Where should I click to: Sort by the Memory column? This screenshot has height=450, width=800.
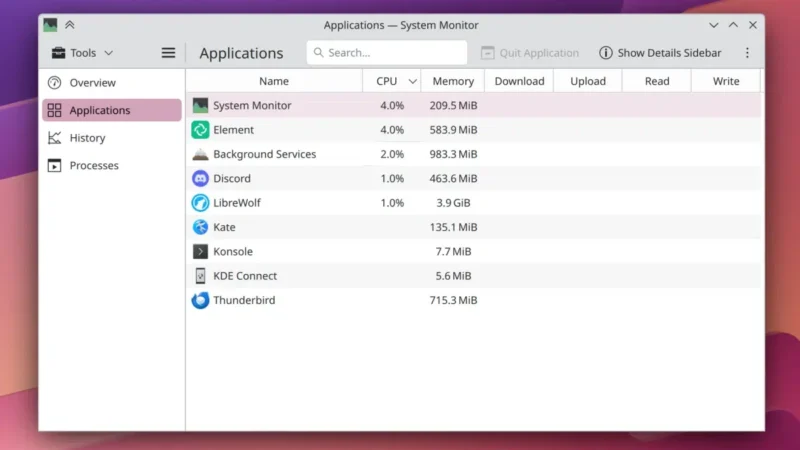point(453,81)
